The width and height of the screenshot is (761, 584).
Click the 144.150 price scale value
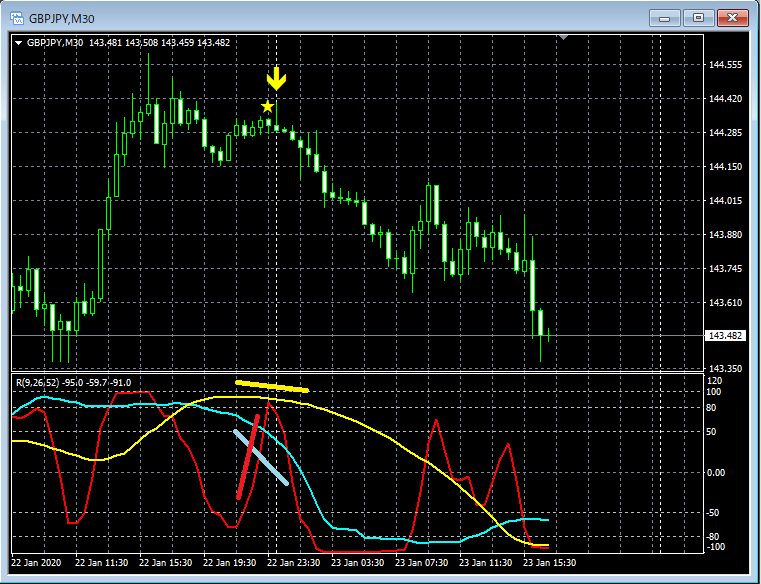coord(725,167)
